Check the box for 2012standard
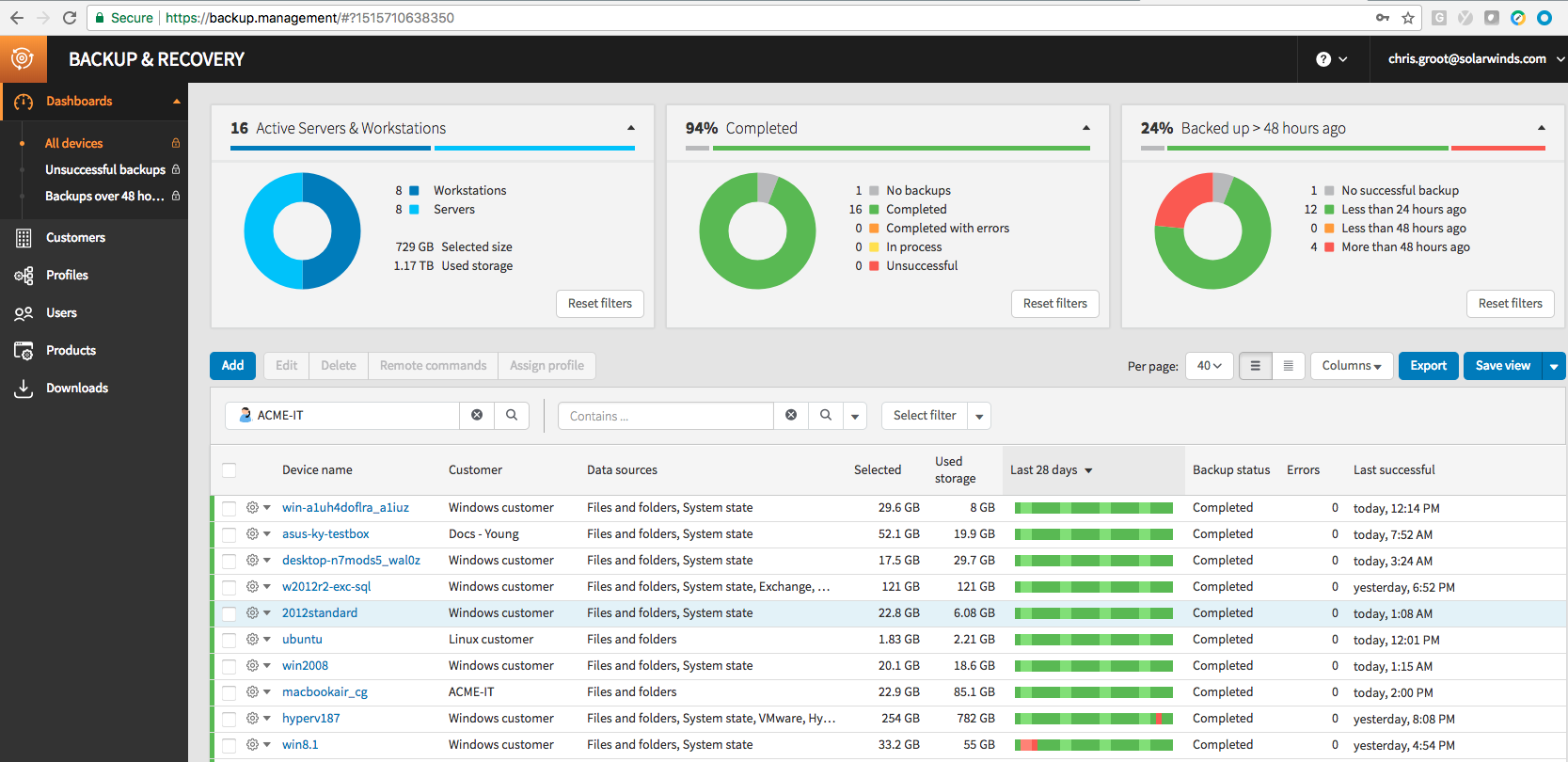This screenshot has height=762, width=1568. 229,613
